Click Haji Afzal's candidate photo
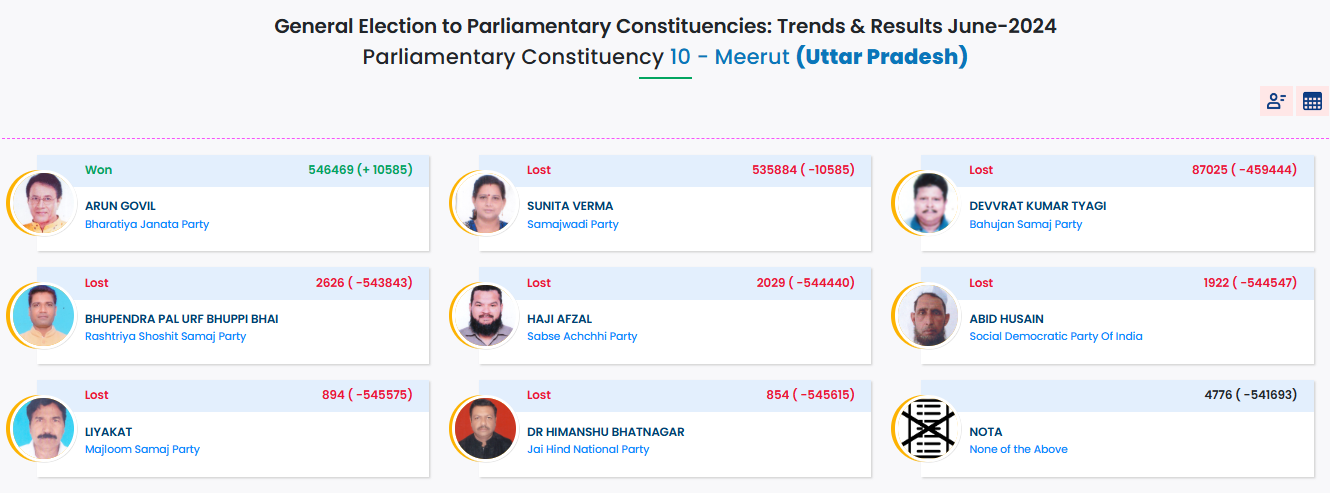 (485, 316)
